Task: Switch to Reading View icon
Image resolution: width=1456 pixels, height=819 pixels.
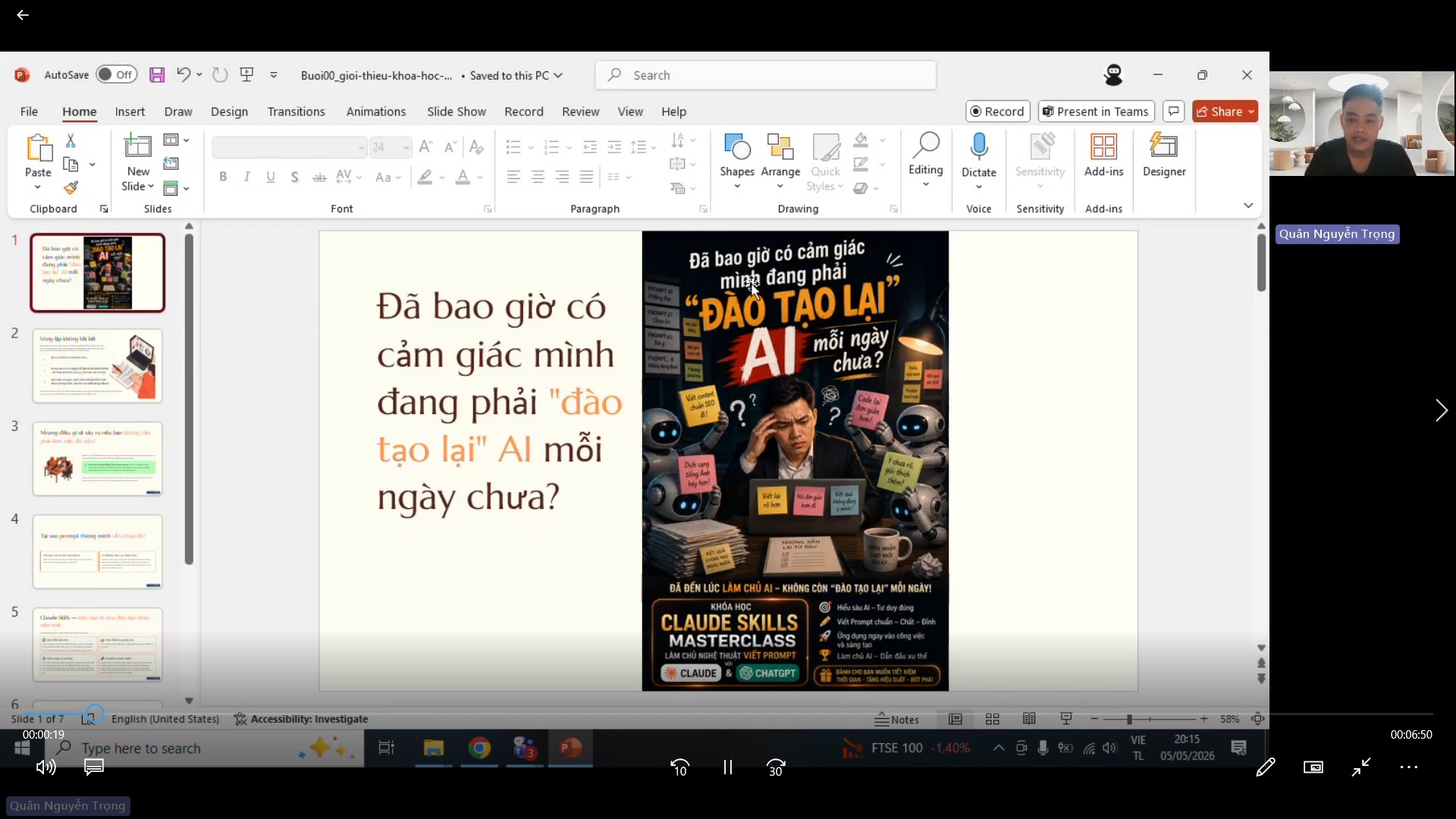Action: pos(1029,719)
